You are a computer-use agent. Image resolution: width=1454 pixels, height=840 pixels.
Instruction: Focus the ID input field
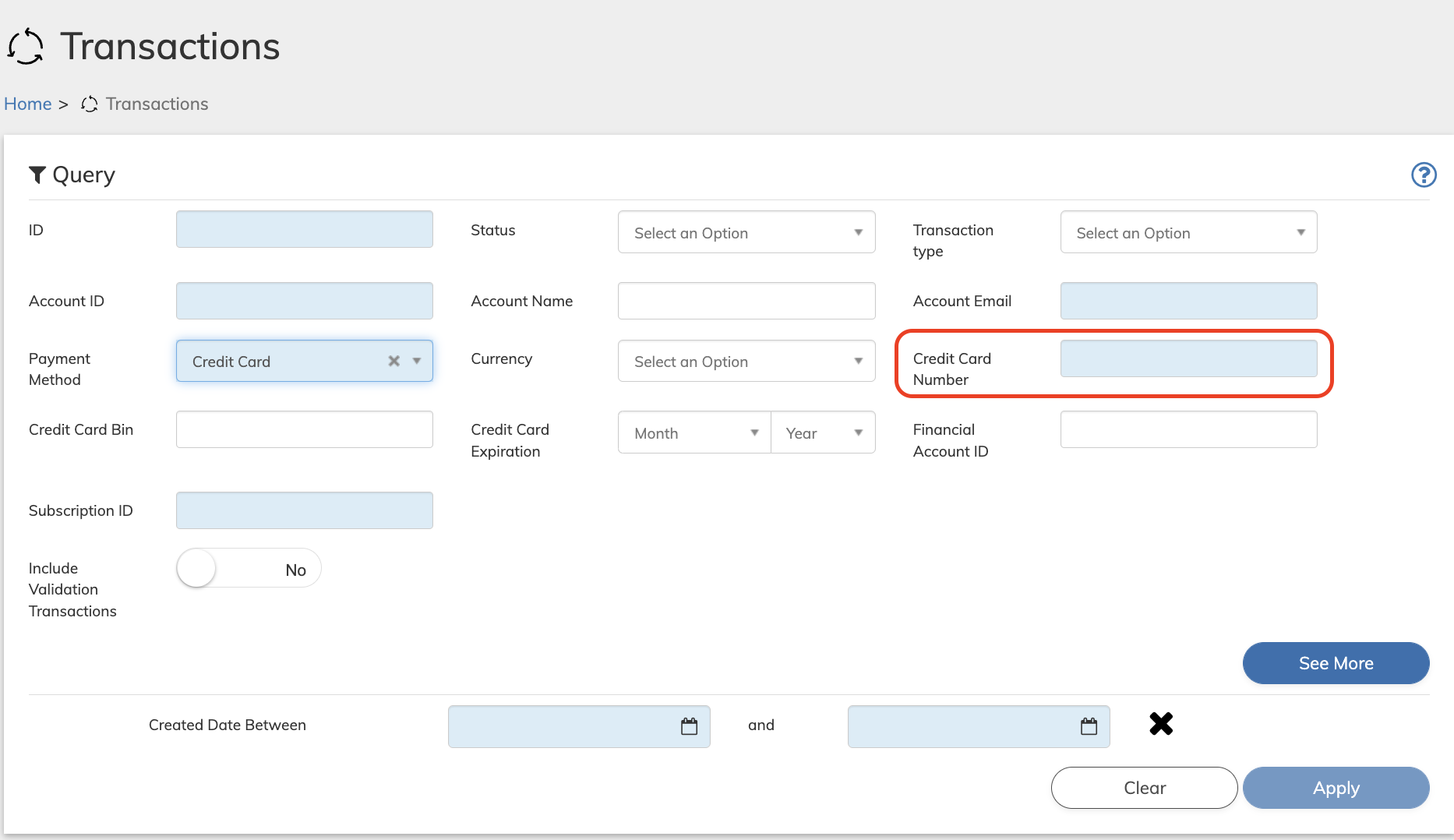tap(305, 229)
